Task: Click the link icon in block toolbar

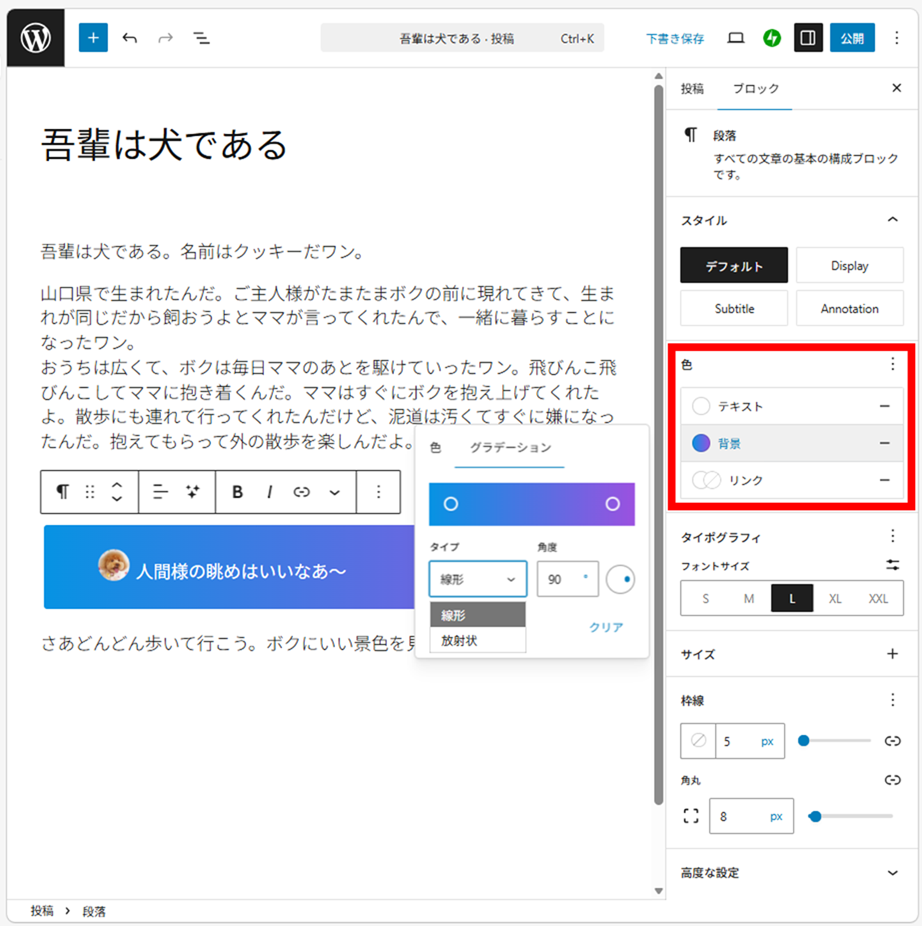Action: click(301, 492)
